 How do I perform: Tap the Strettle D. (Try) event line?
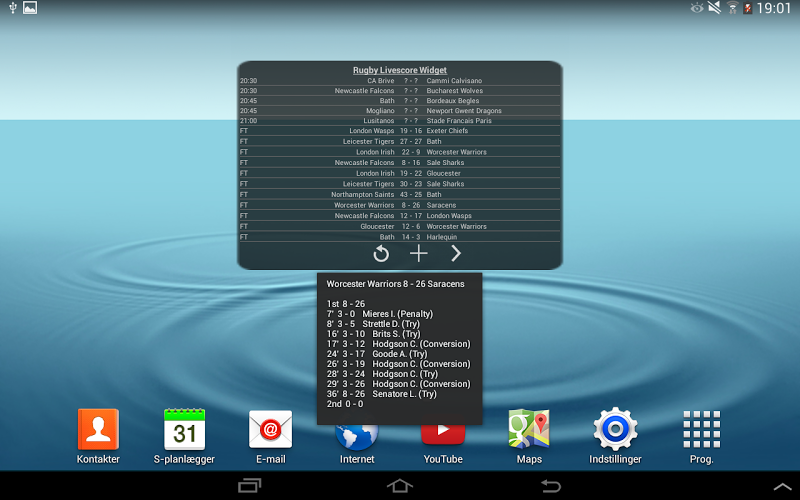coord(373,324)
